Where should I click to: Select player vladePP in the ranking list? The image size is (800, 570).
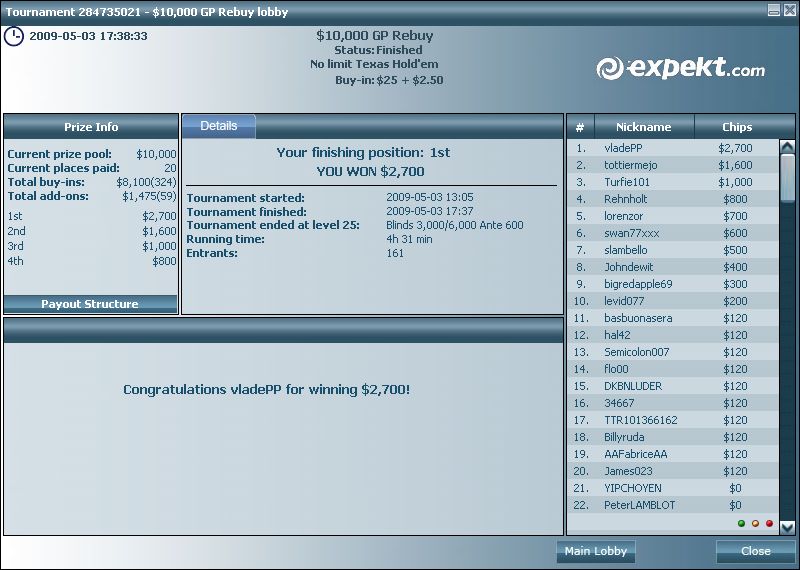tap(673, 148)
